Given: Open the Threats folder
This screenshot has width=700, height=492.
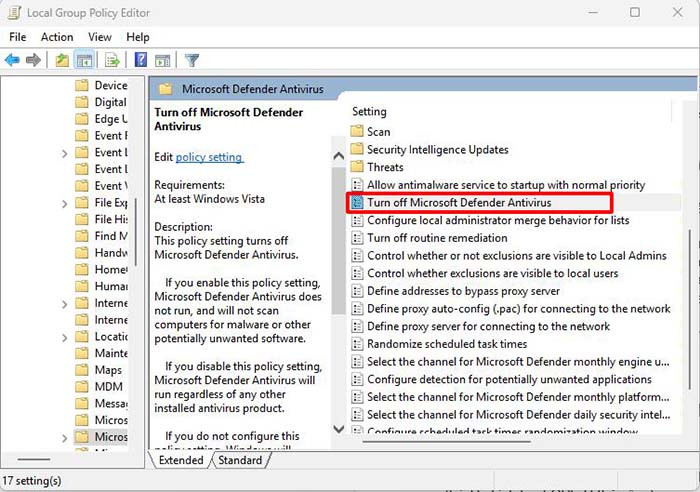Looking at the screenshot, I should pyautogui.click(x=377, y=167).
